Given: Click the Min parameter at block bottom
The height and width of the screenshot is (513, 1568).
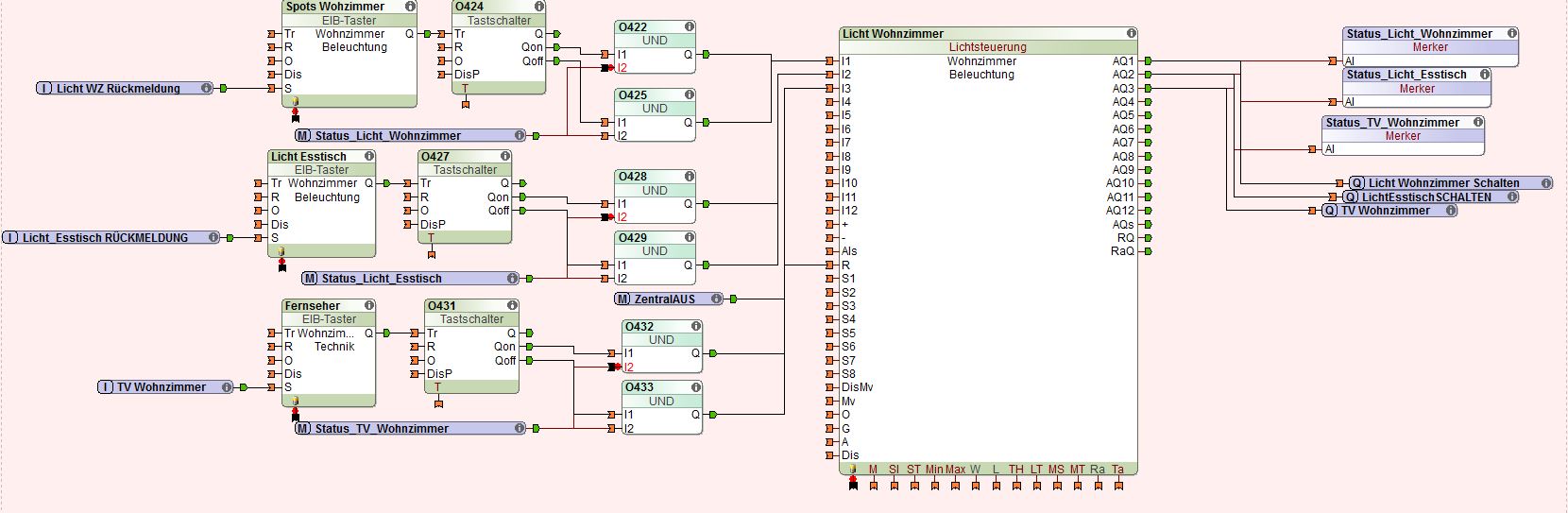Looking at the screenshot, I should click(x=934, y=470).
